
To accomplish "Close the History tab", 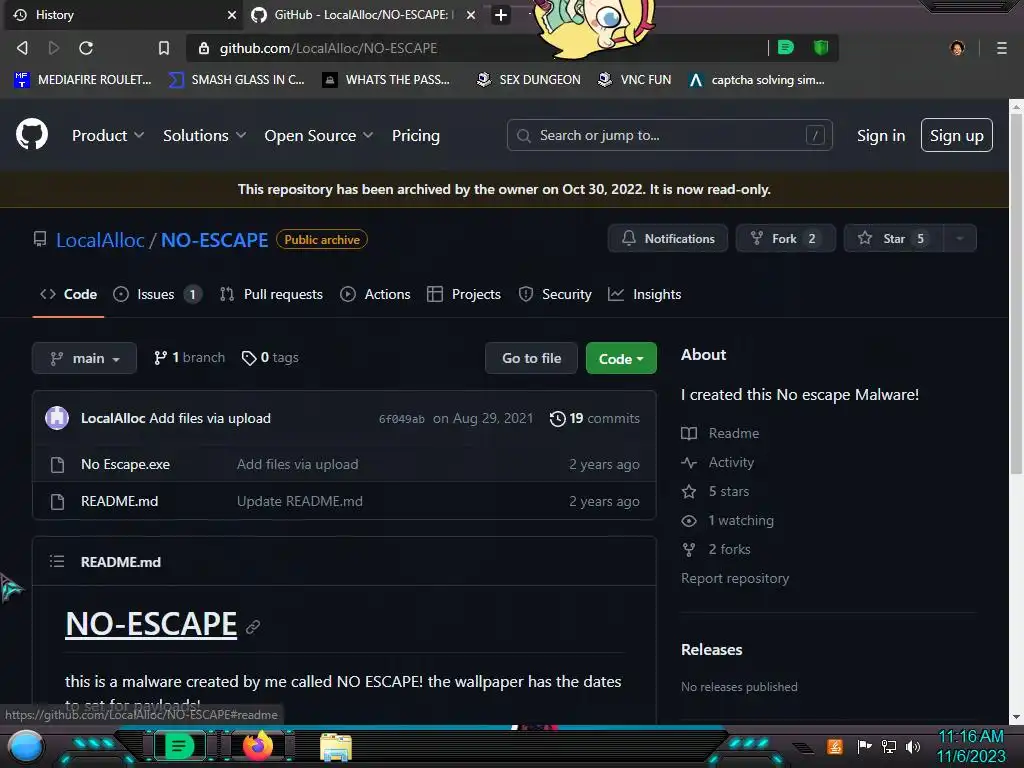I will pos(232,14).
